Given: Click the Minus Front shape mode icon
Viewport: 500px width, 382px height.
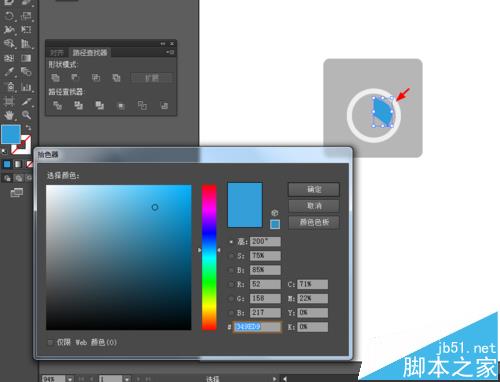Looking at the screenshot, I should click(x=75, y=78).
